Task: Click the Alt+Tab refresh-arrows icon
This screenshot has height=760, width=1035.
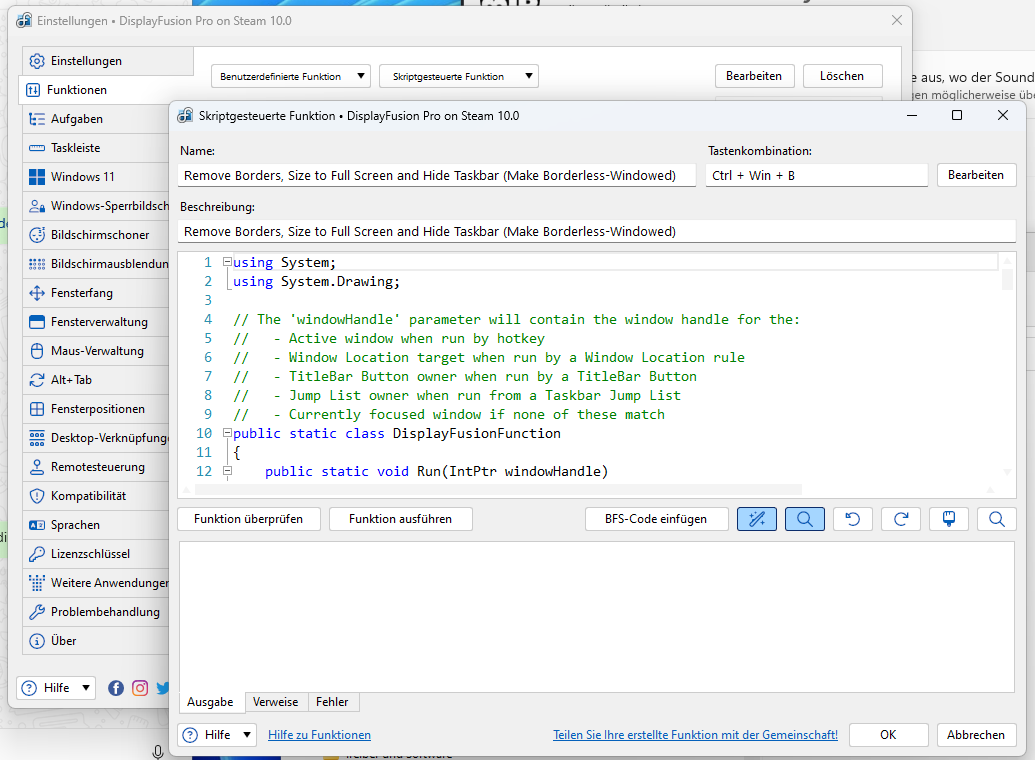Action: coord(37,380)
